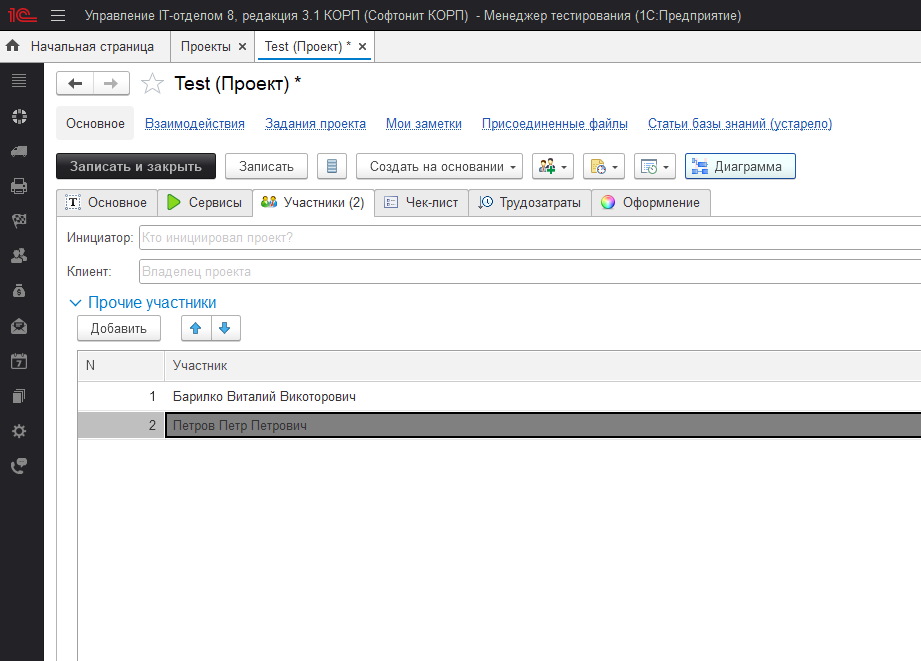Switch to the Трудозатраты tab
Image resolution: width=921 pixels, height=661 pixels.
click(529, 202)
